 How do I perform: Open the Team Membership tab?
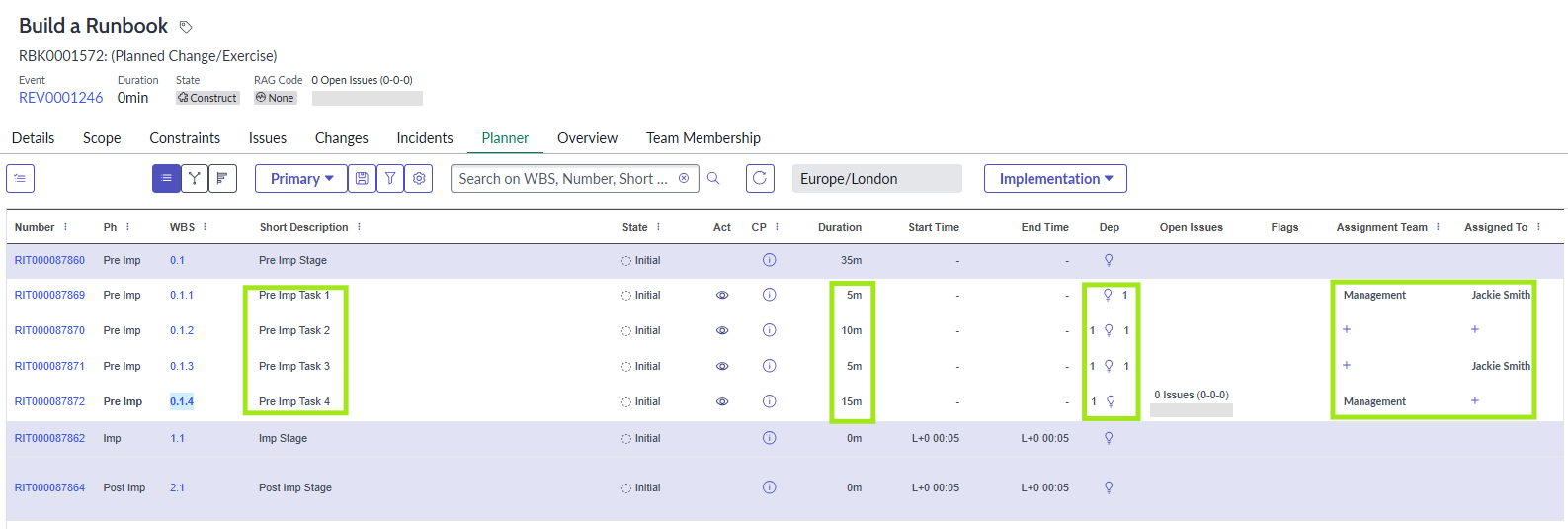coord(702,138)
